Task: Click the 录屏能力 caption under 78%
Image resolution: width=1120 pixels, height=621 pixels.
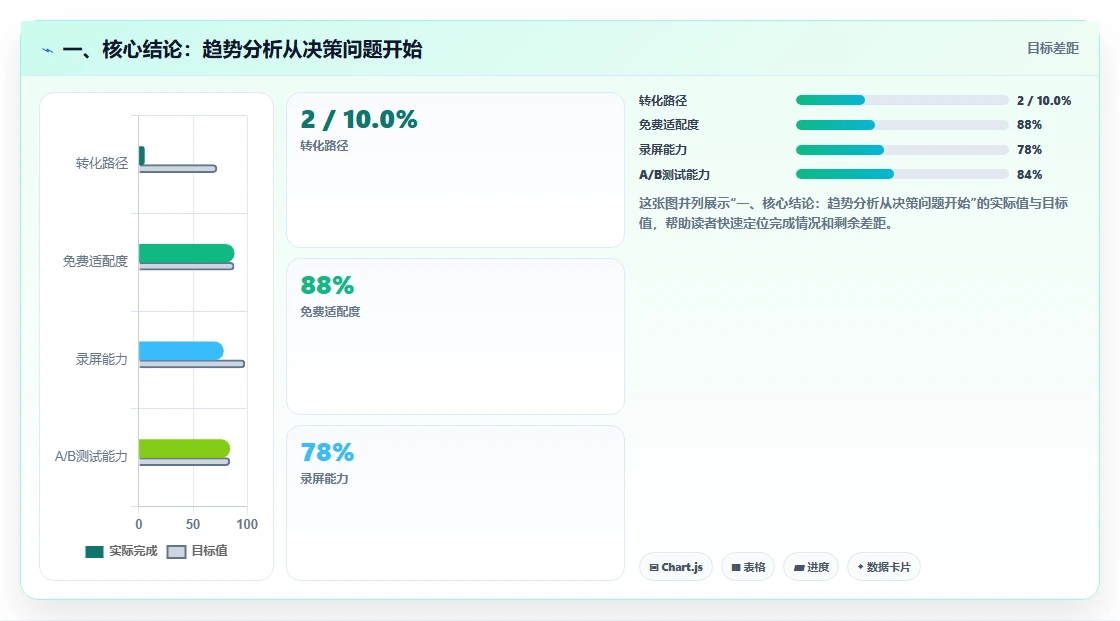Action: [x=324, y=479]
